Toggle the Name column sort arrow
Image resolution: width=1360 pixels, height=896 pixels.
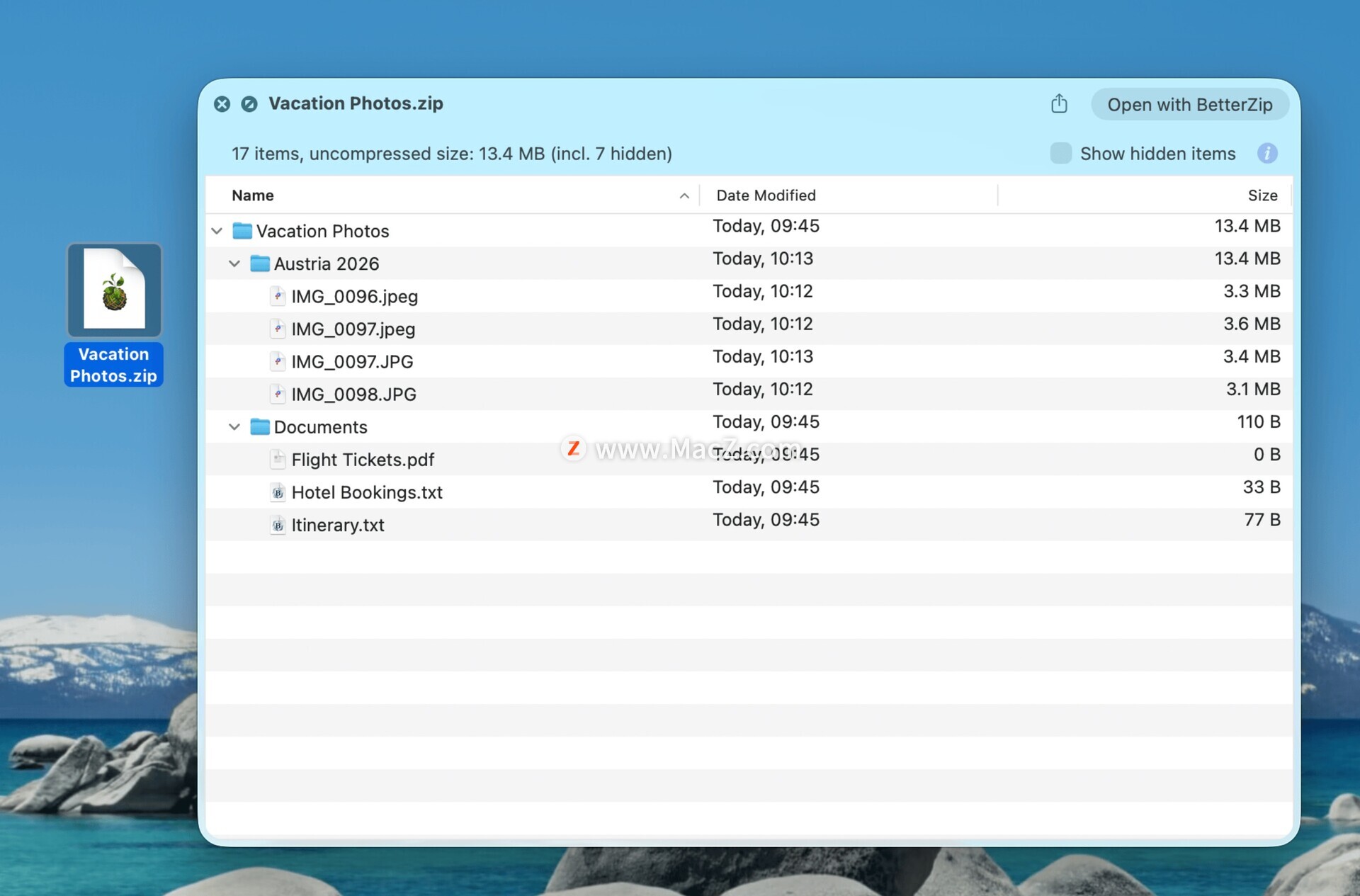tap(684, 196)
